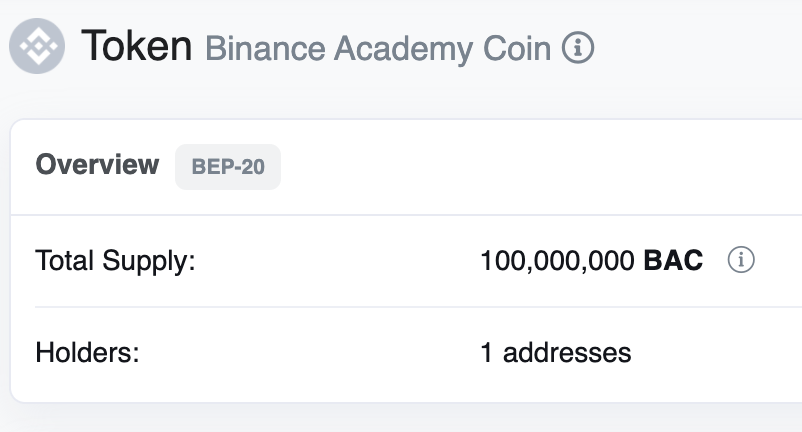Click info icon next to BAC supply
Screen dimensions: 802x432
click(x=740, y=261)
